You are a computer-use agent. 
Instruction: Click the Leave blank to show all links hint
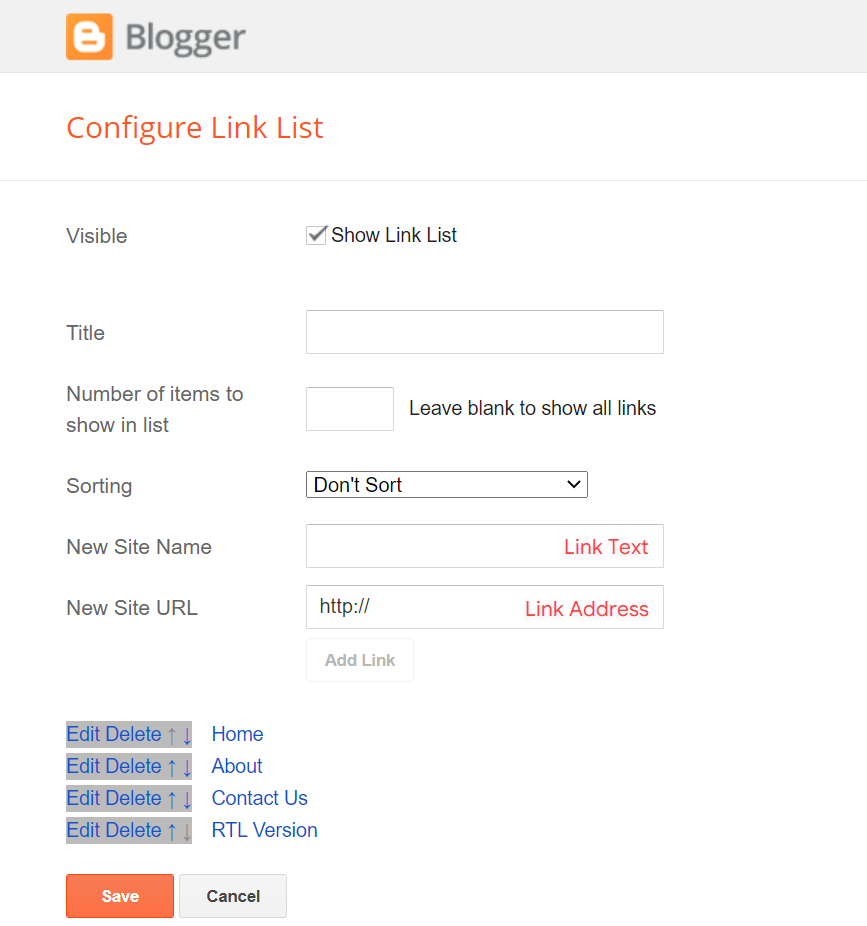tap(533, 408)
